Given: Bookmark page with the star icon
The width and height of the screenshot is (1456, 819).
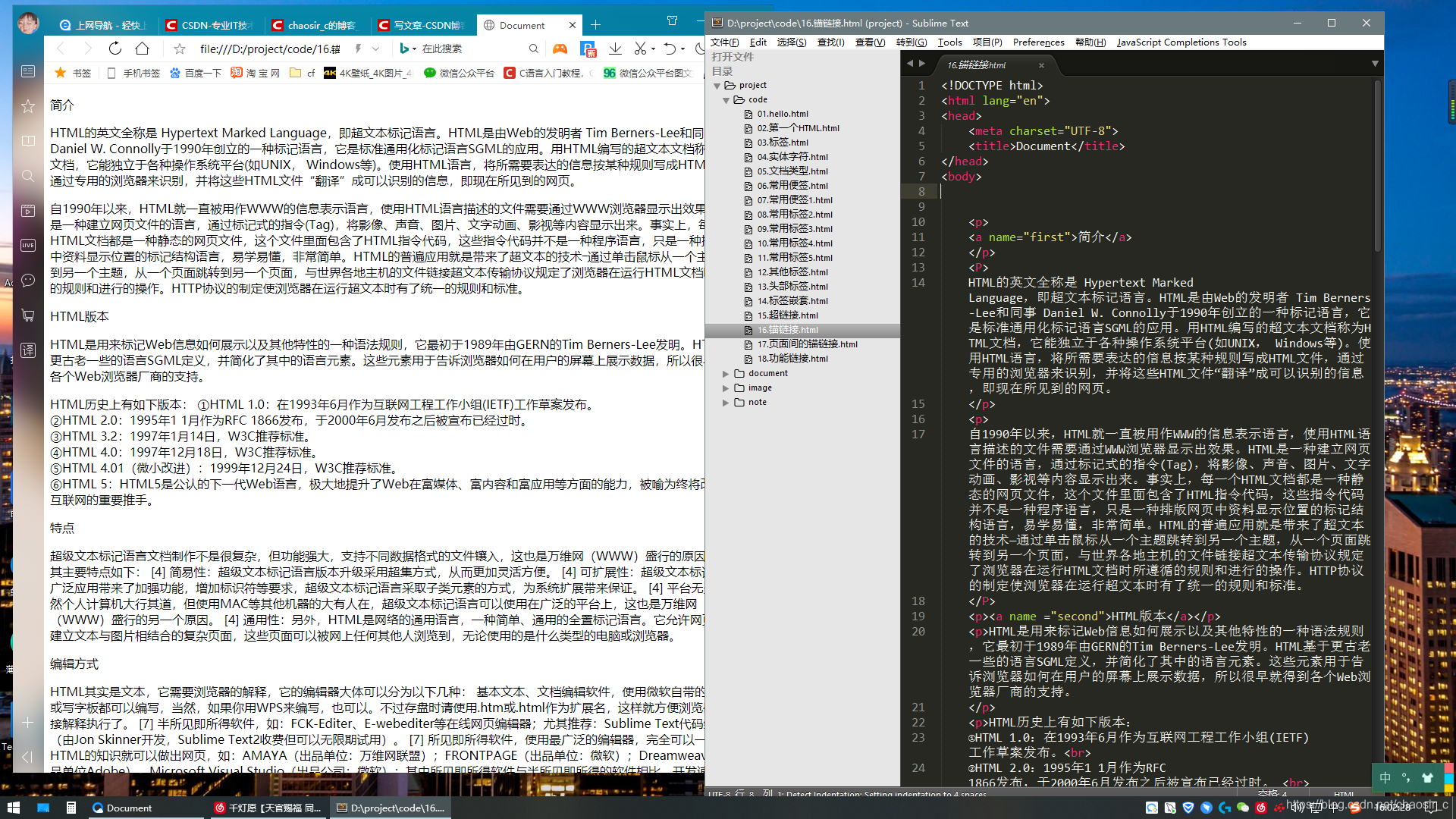Looking at the screenshot, I should point(180,49).
